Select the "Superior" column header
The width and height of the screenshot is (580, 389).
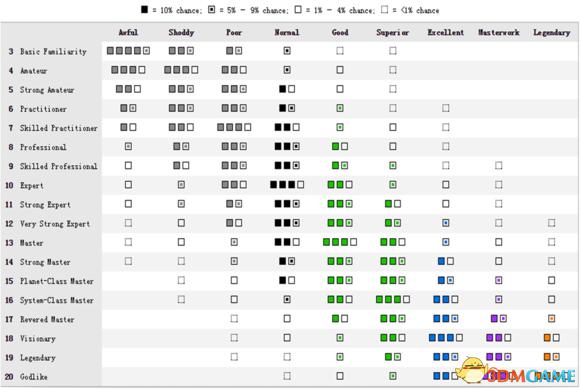point(393,32)
